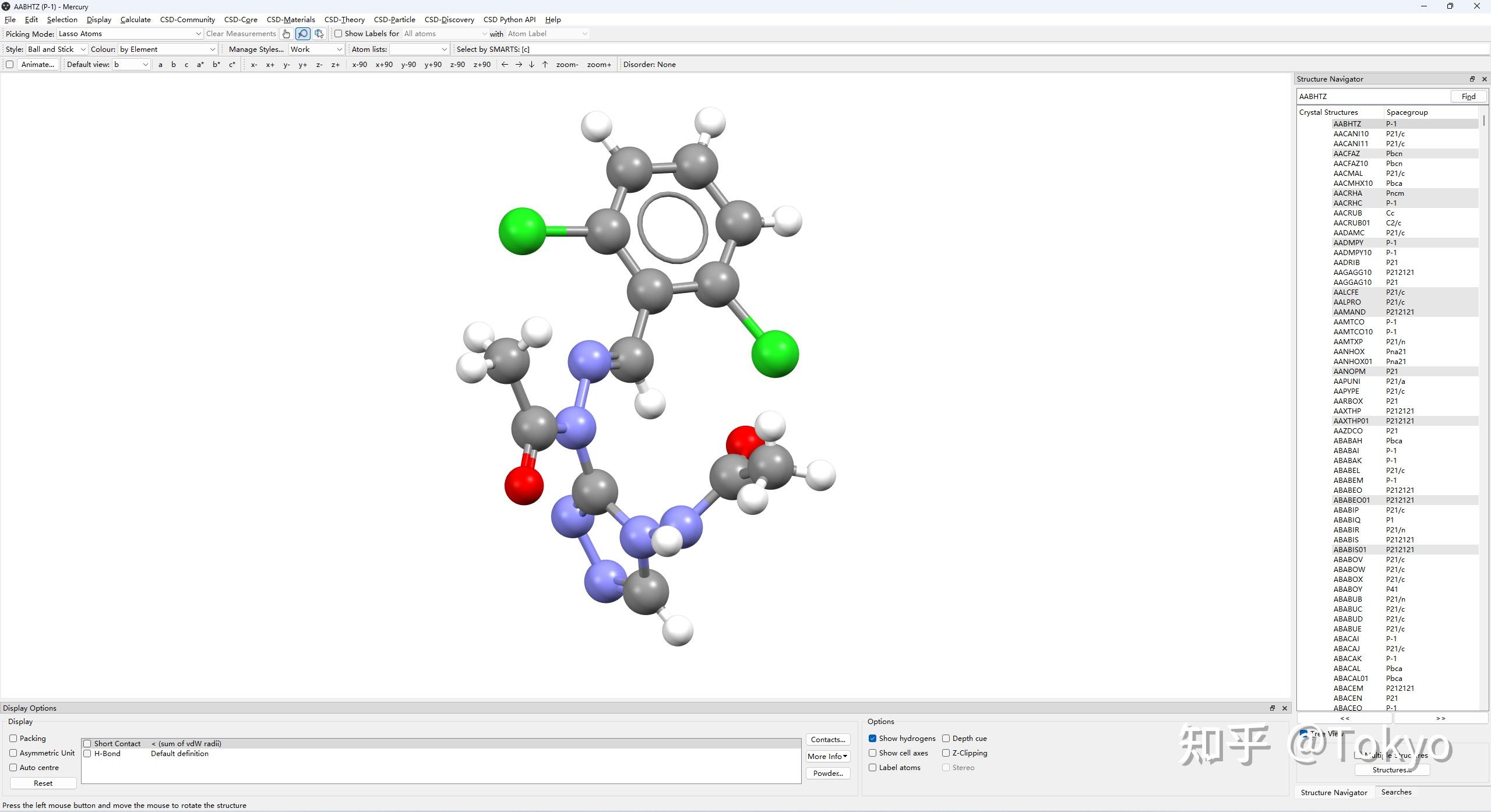Click the down arrow translate icon
The width and height of the screenshot is (1491, 812).
531,65
